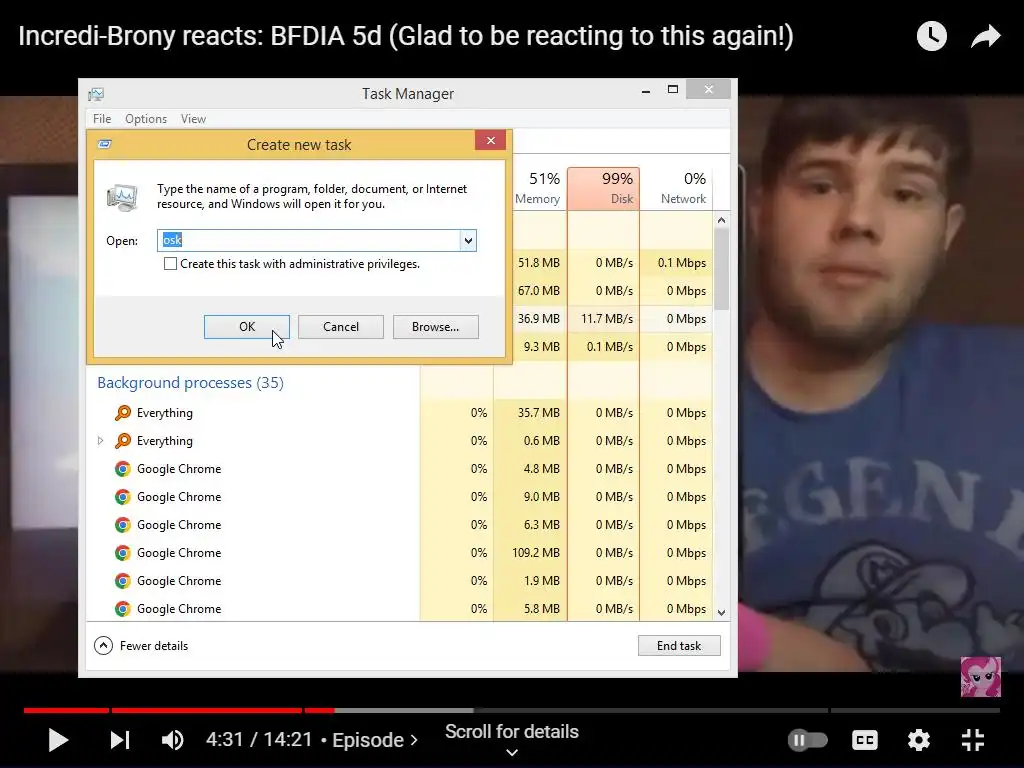Click the Cancel button
This screenshot has height=768, width=1024.
point(341,327)
